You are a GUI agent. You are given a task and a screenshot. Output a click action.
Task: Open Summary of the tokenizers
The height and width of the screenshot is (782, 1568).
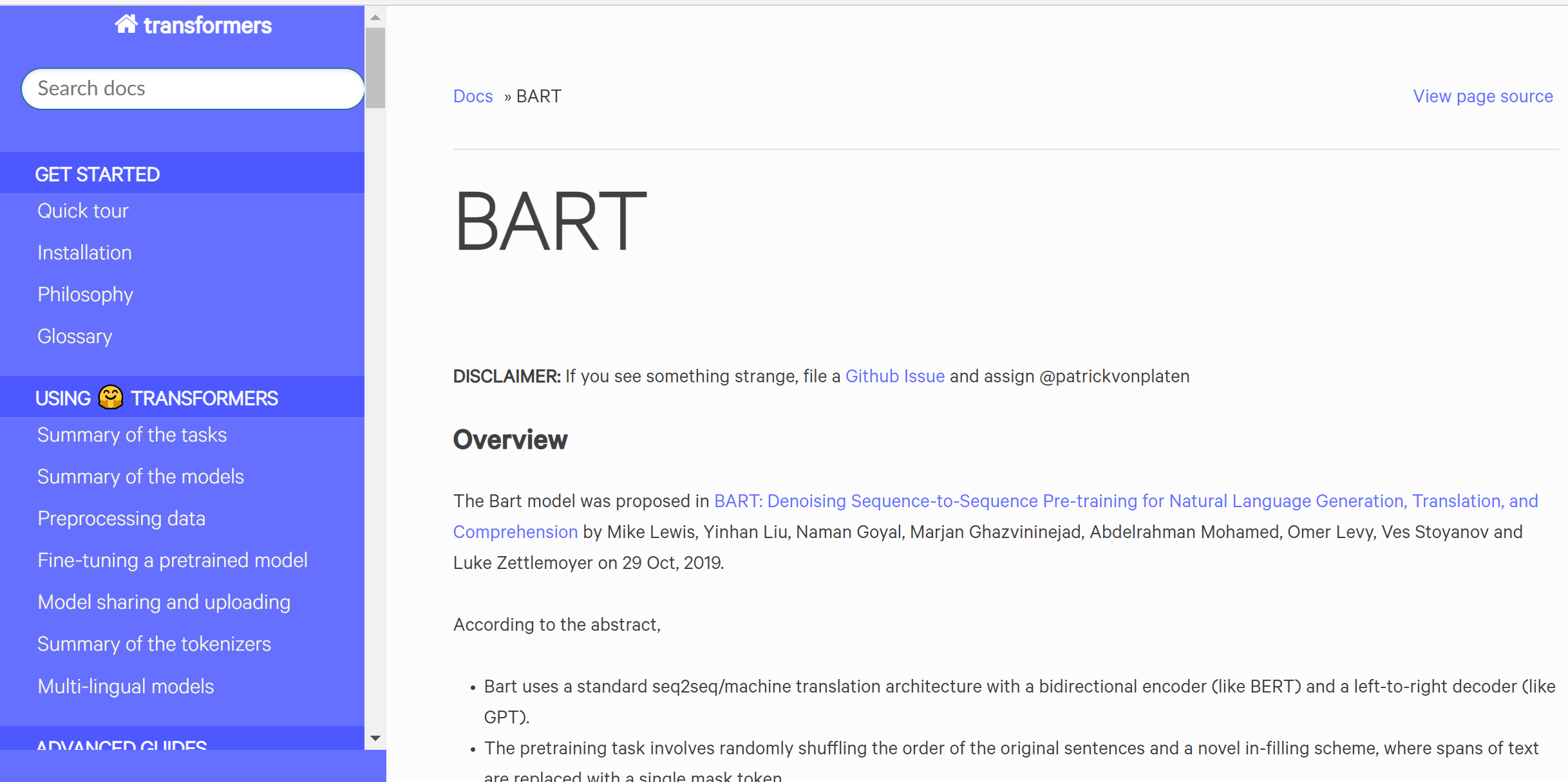[x=154, y=644]
